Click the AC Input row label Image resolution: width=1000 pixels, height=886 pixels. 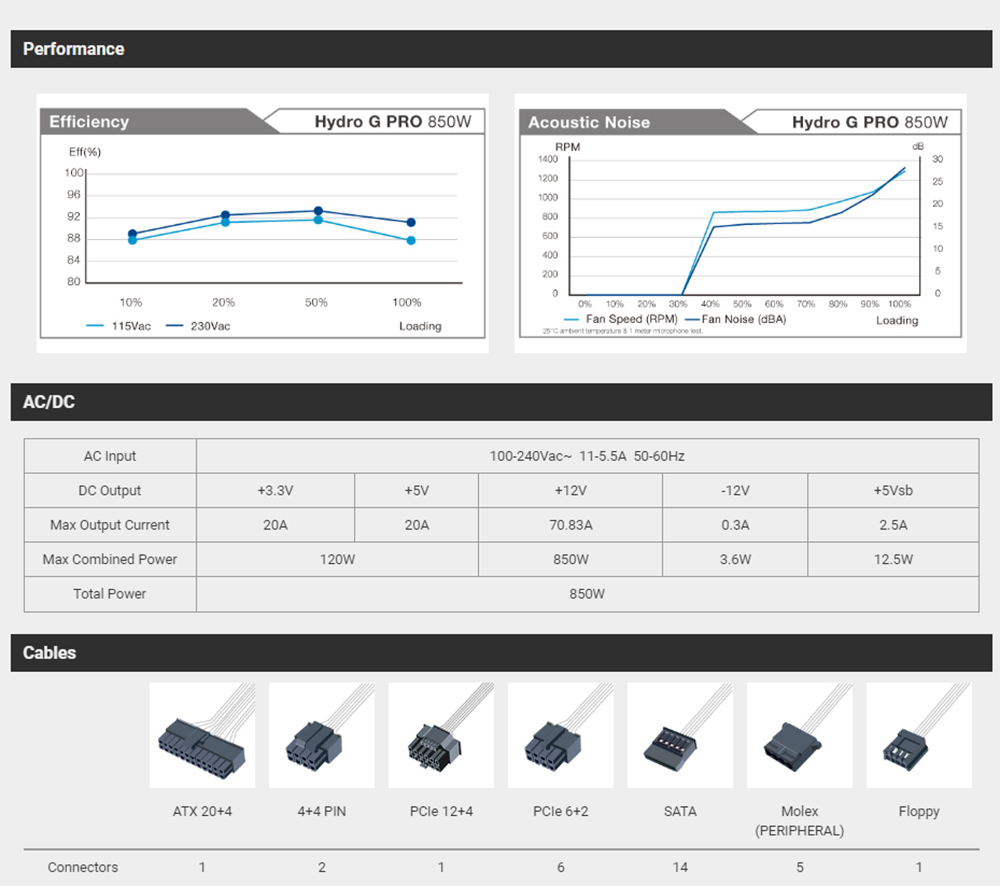pos(110,456)
